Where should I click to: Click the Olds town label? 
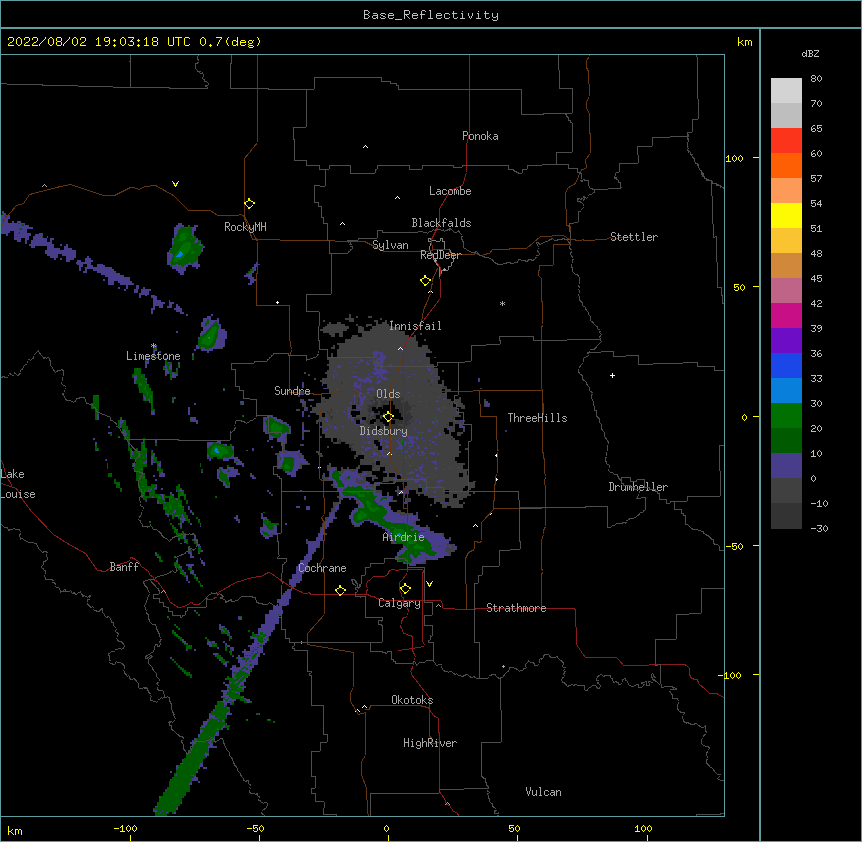[x=388, y=394]
